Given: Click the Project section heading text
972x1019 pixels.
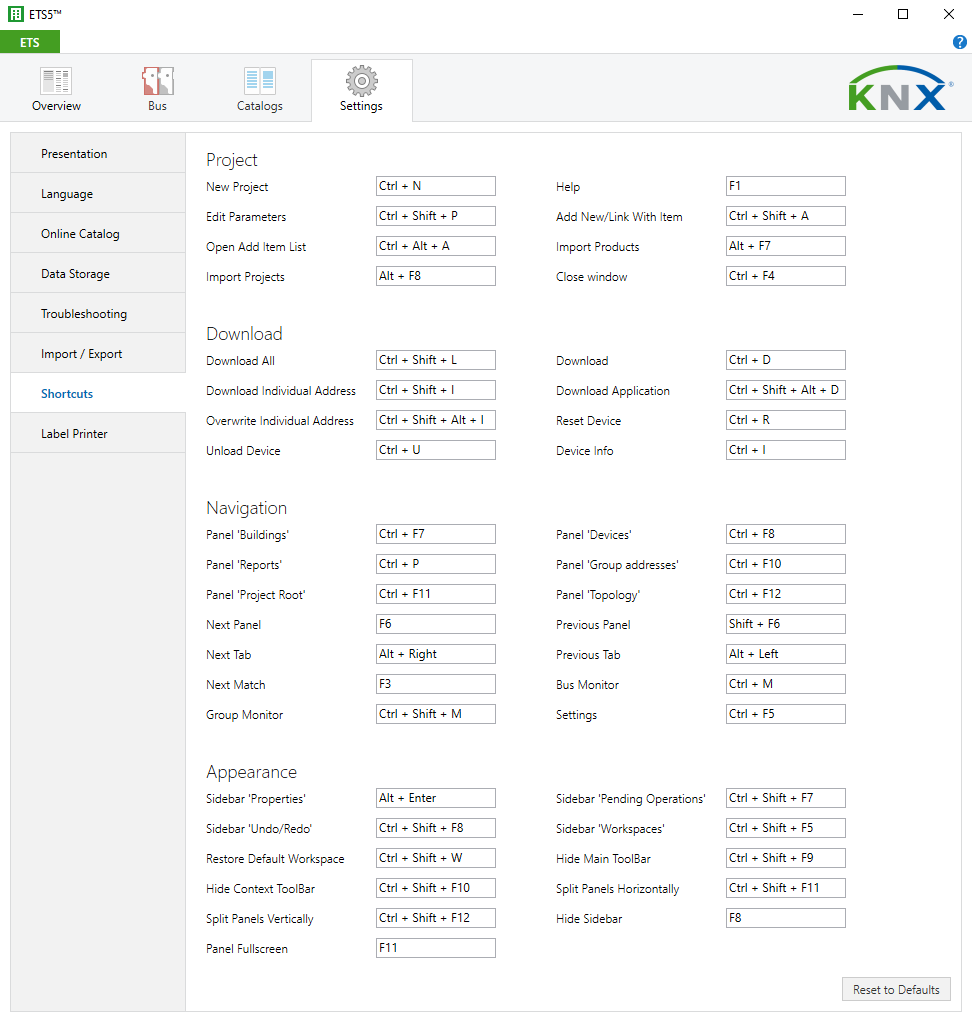Looking at the screenshot, I should pos(231,160).
